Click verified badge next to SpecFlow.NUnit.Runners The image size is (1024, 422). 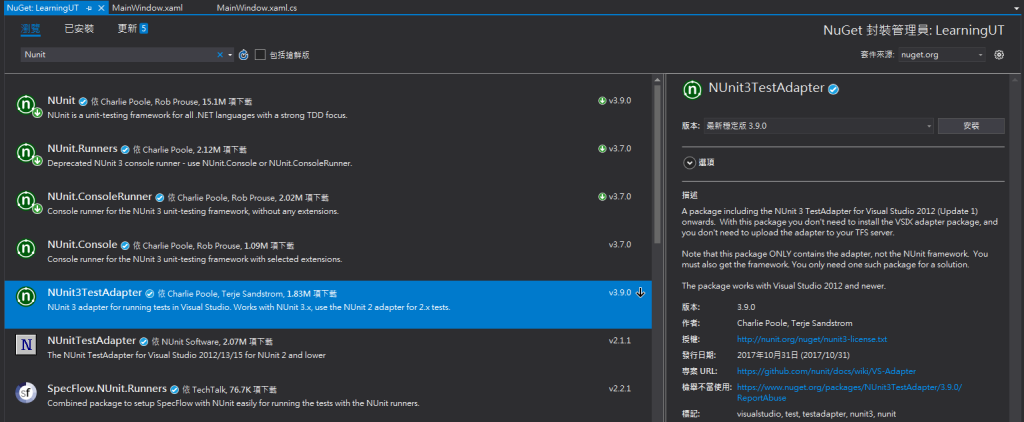click(x=174, y=389)
